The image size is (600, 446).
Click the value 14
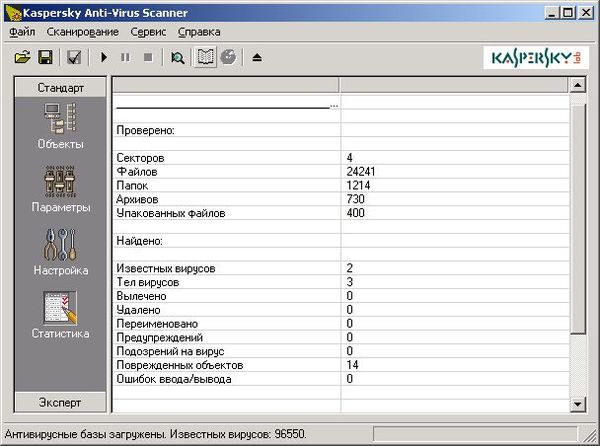pyautogui.click(x=352, y=365)
